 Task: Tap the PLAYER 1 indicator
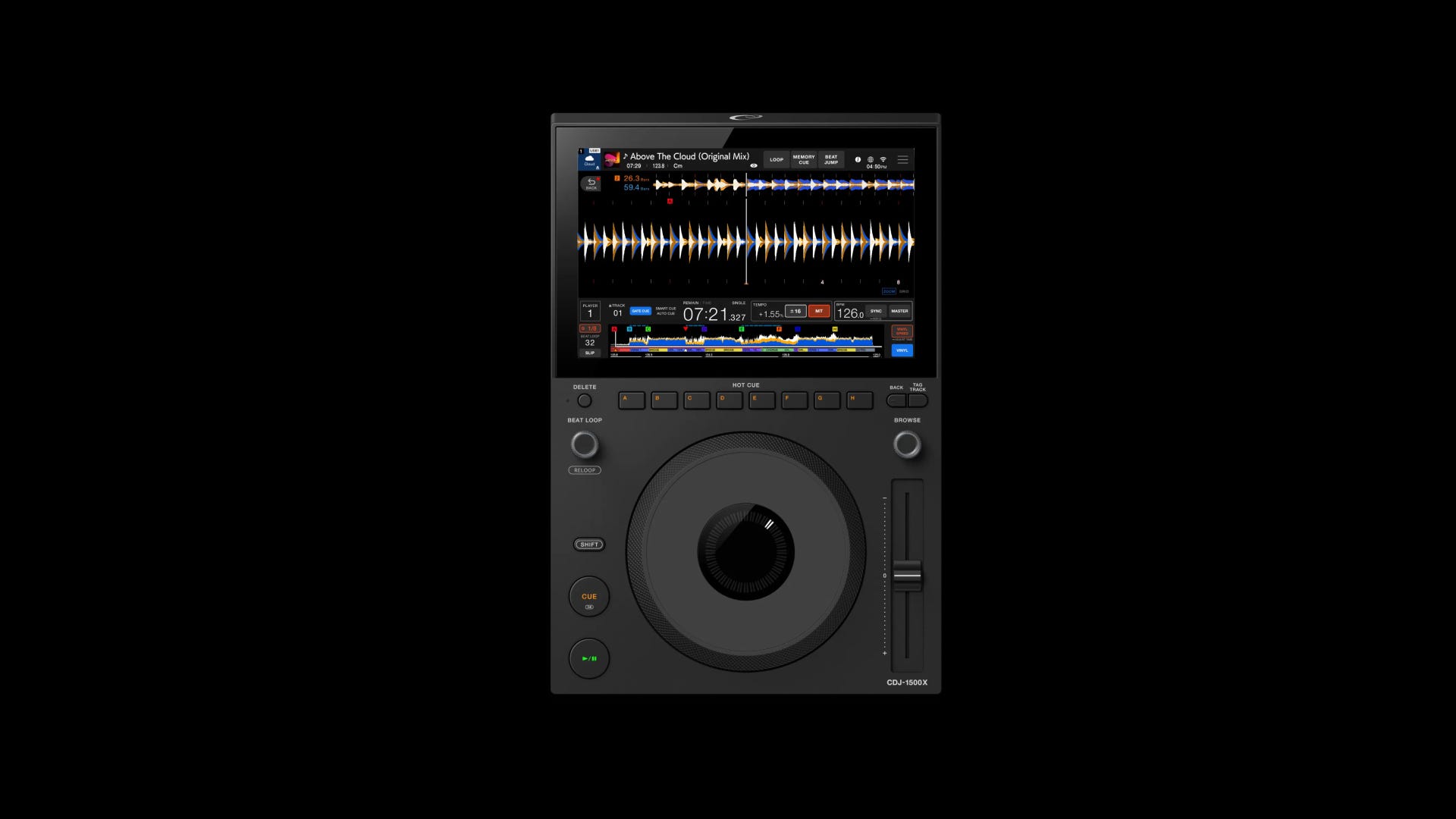pyautogui.click(x=590, y=311)
